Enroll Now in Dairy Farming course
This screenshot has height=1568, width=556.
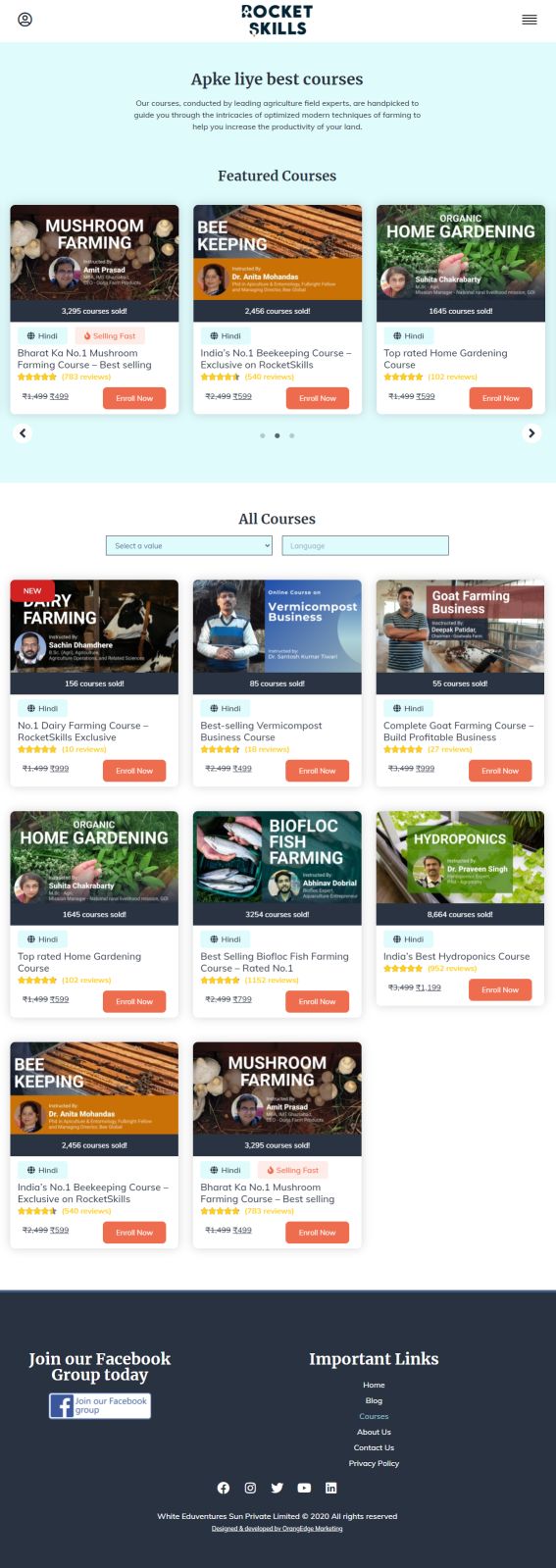134,771
